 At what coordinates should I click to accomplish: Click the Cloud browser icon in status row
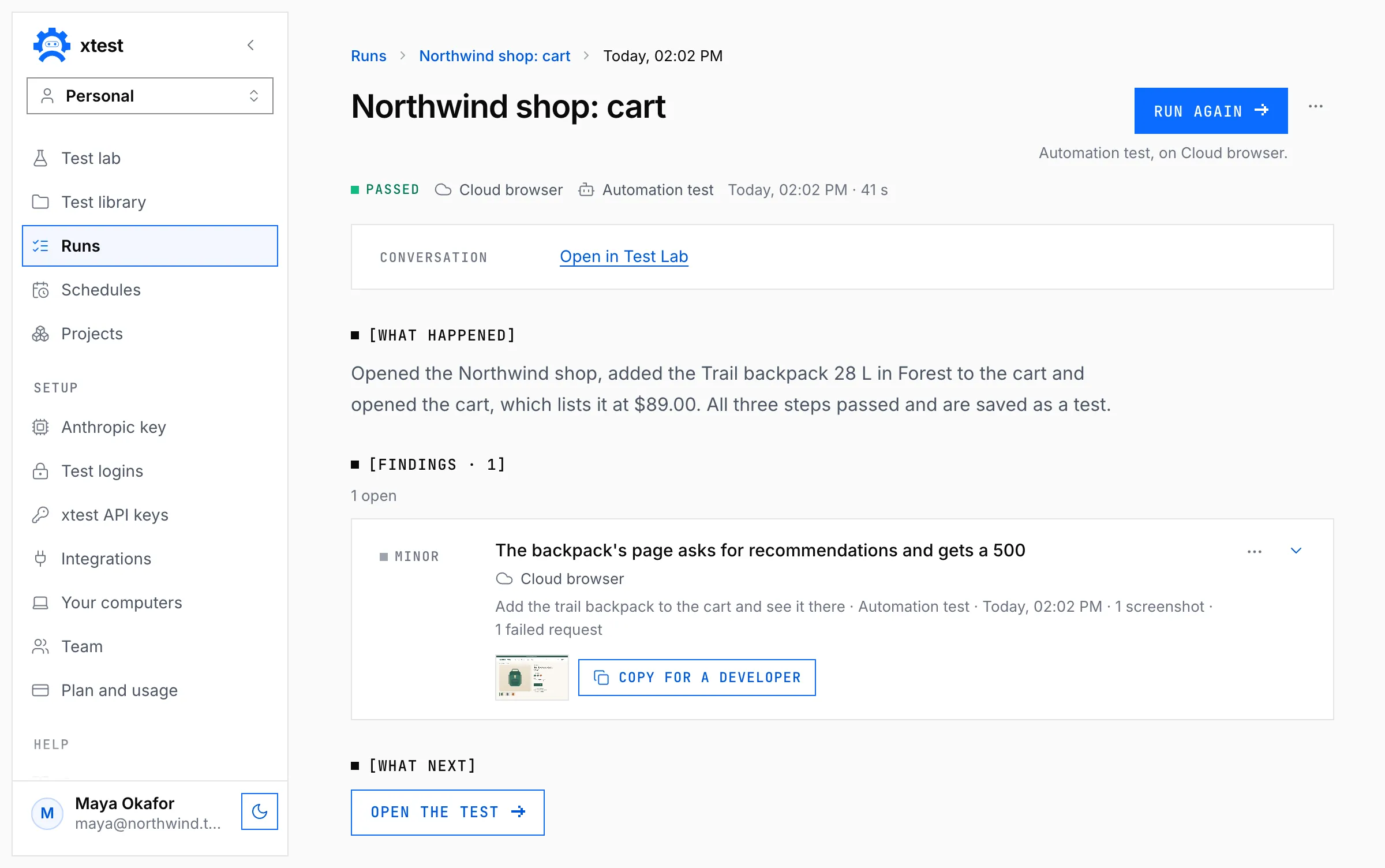[x=443, y=190]
